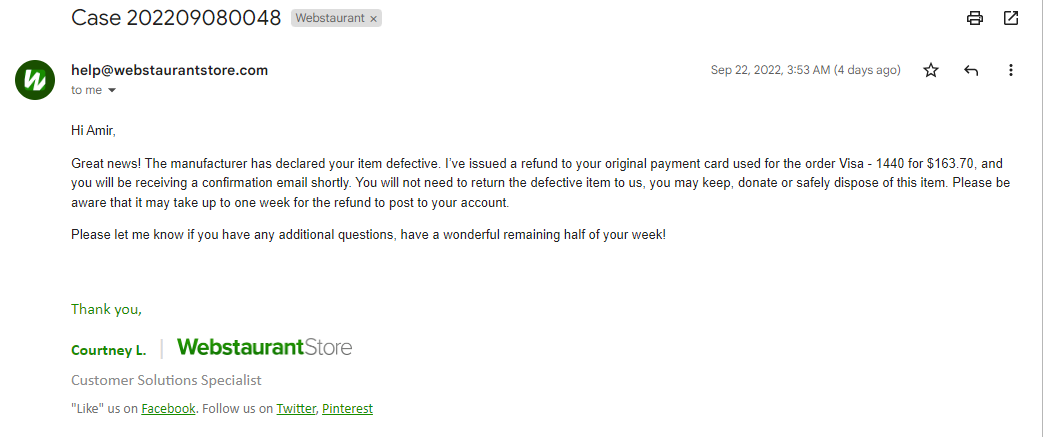Image resolution: width=1043 pixels, height=437 pixels.
Task: Click the green 'Thank you,' closing text
Action: pos(106,309)
